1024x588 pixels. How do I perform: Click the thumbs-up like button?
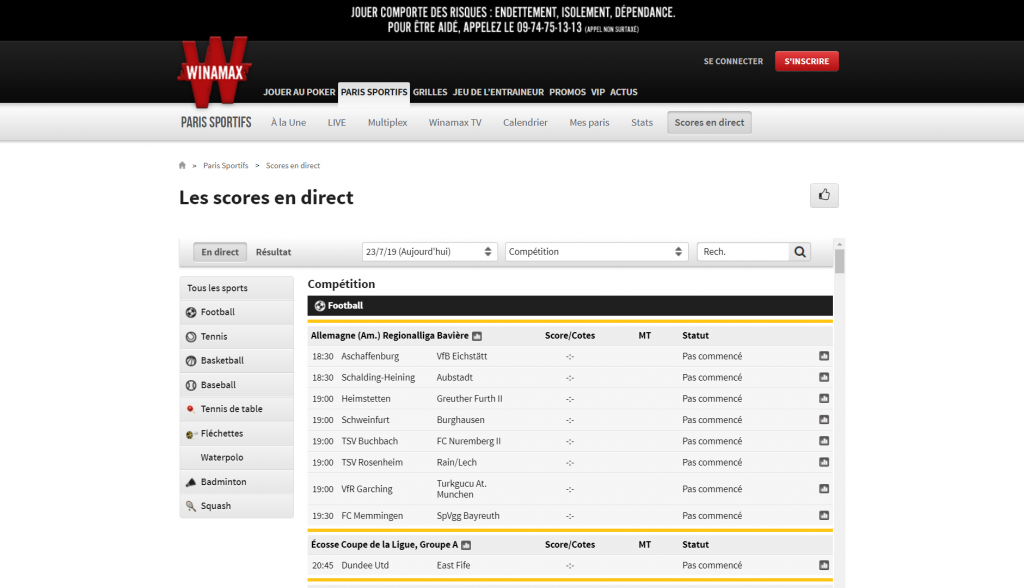point(824,195)
